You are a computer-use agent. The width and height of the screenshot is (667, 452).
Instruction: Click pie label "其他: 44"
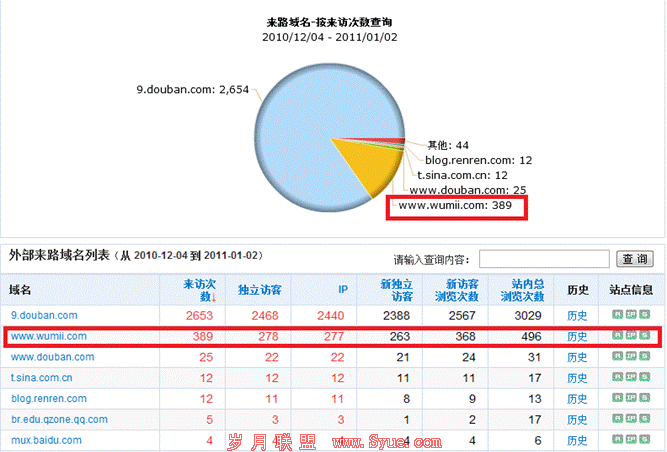pyautogui.click(x=448, y=145)
